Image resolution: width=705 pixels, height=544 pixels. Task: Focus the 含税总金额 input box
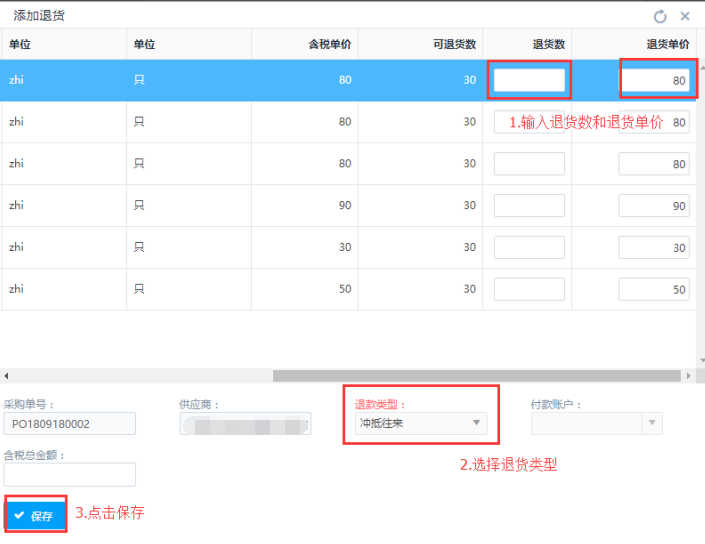[x=69, y=474]
